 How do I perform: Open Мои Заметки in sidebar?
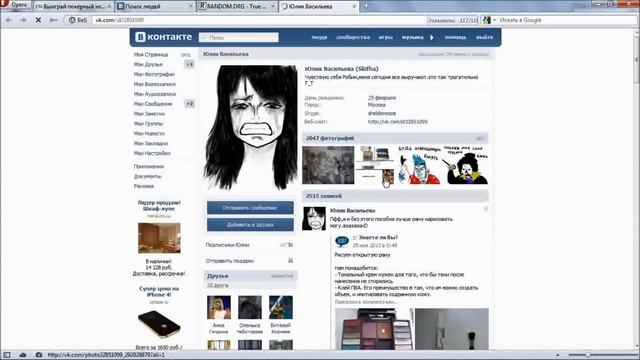pyautogui.click(x=149, y=113)
